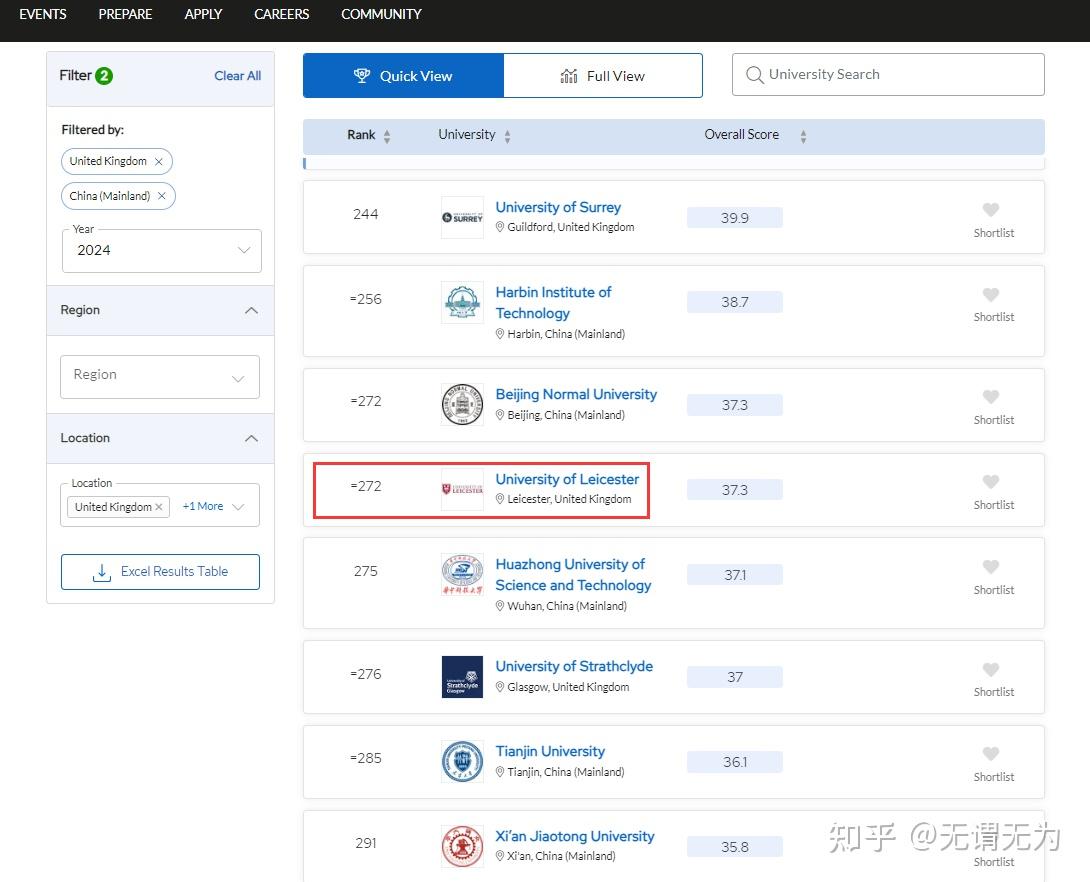Click Wuhan location pin icon
The height and width of the screenshot is (882, 1090).
click(x=500, y=606)
